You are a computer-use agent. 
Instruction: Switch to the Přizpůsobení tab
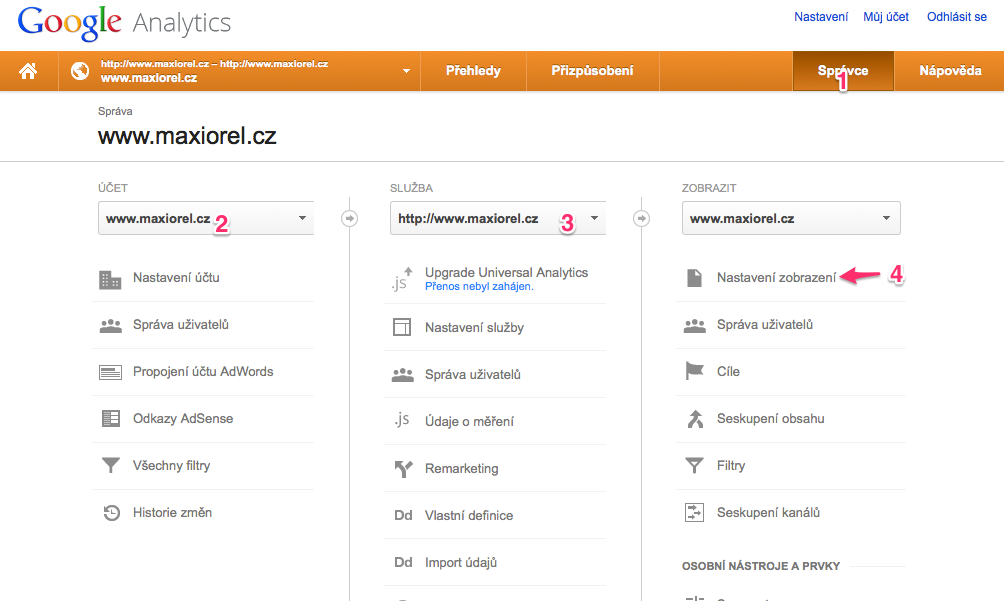[x=592, y=71]
